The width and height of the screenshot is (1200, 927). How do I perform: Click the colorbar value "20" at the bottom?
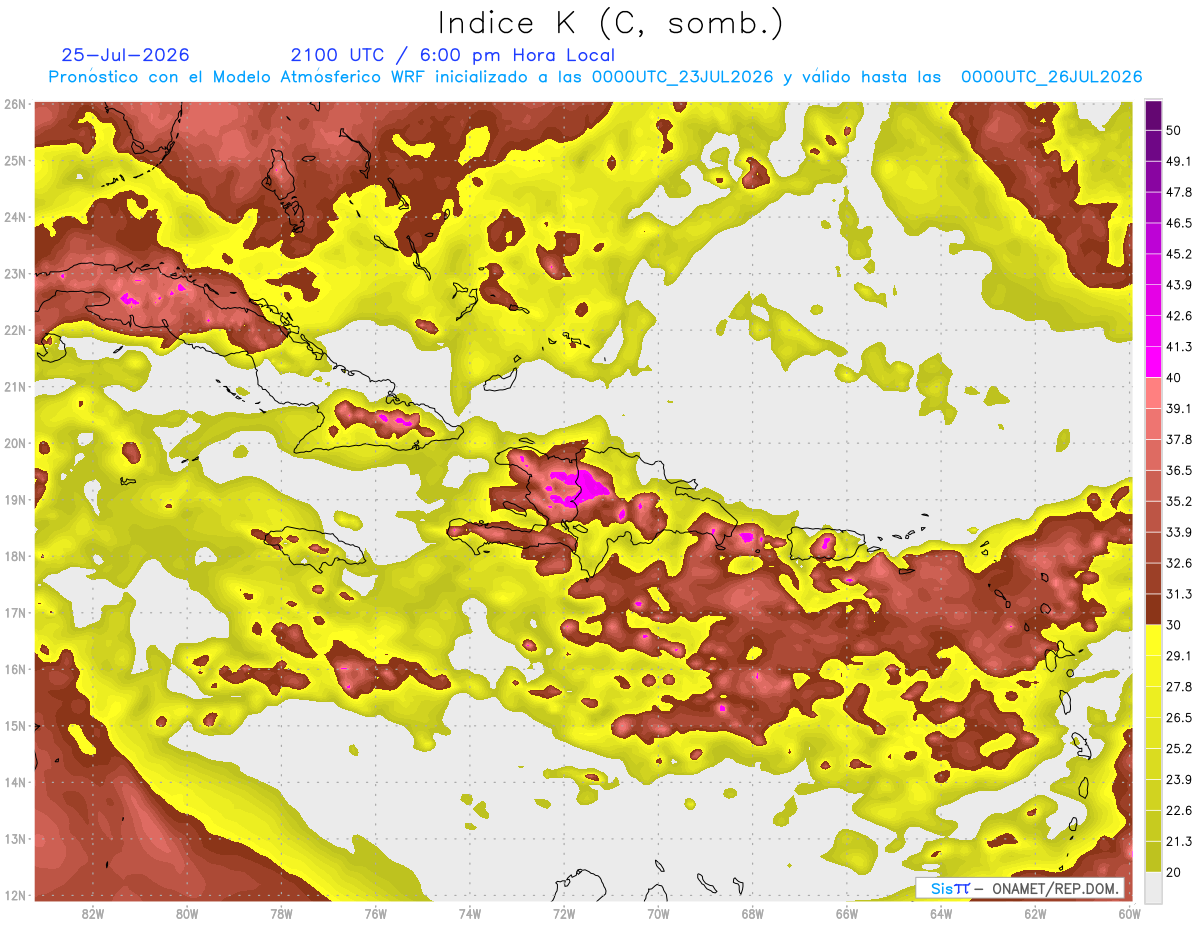1174,873
